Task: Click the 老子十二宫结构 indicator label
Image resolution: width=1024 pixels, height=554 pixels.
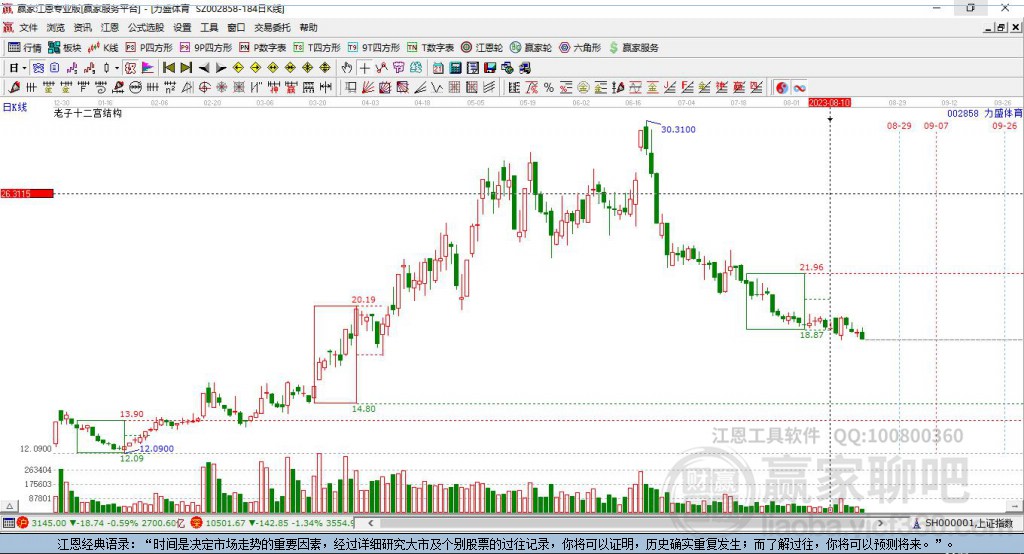Action: point(88,113)
